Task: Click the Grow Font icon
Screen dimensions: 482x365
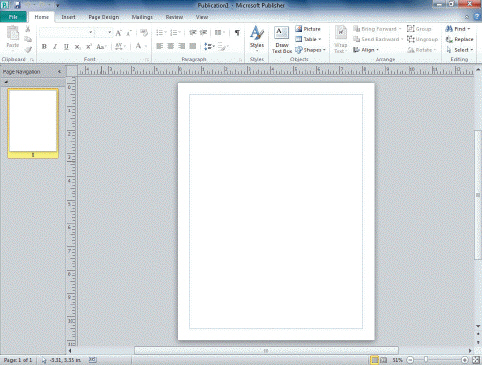Action: click(118, 33)
